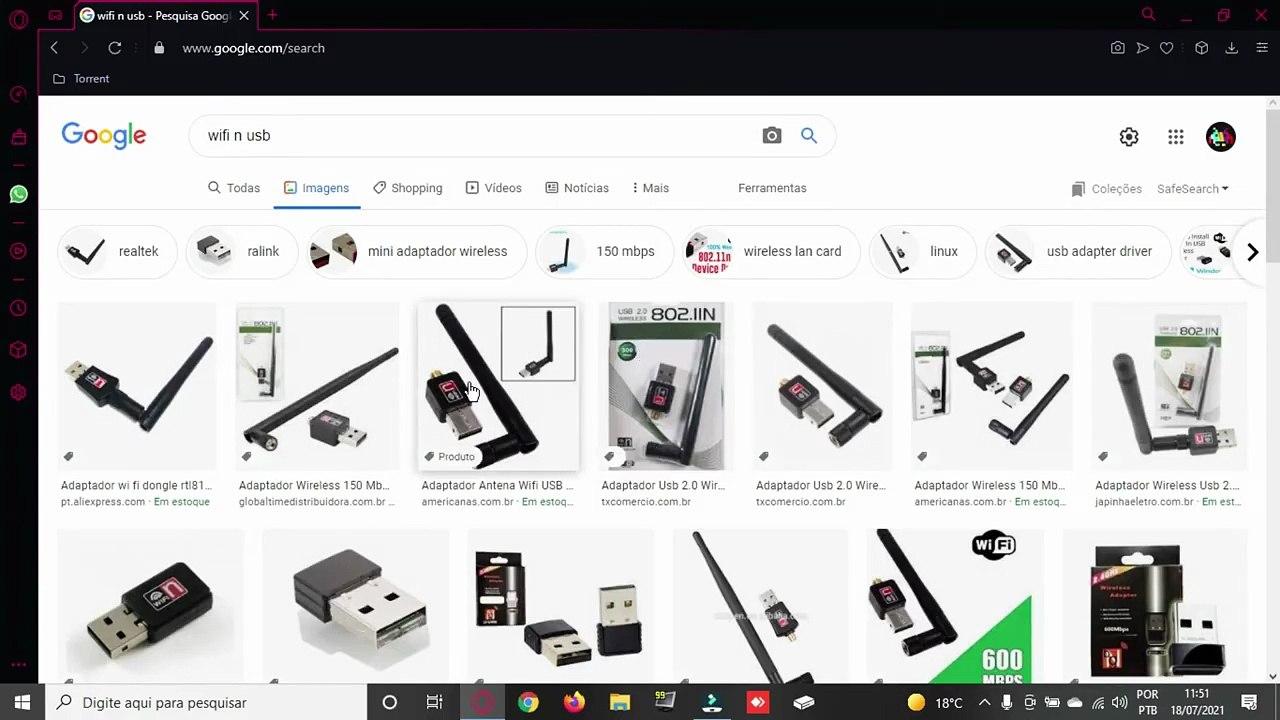Open GX Control speedometer icon in sidebar

point(18,94)
